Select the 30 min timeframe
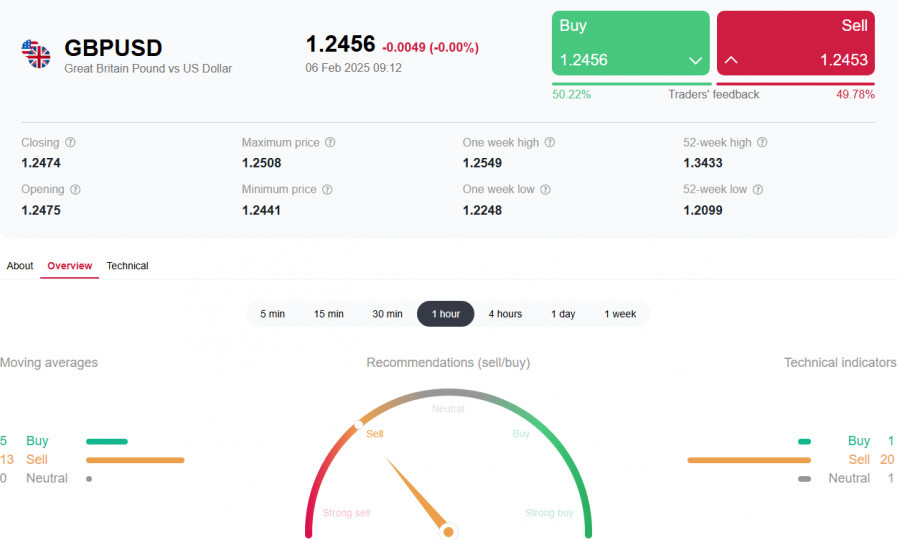The image size is (900, 540). click(387, 314)
